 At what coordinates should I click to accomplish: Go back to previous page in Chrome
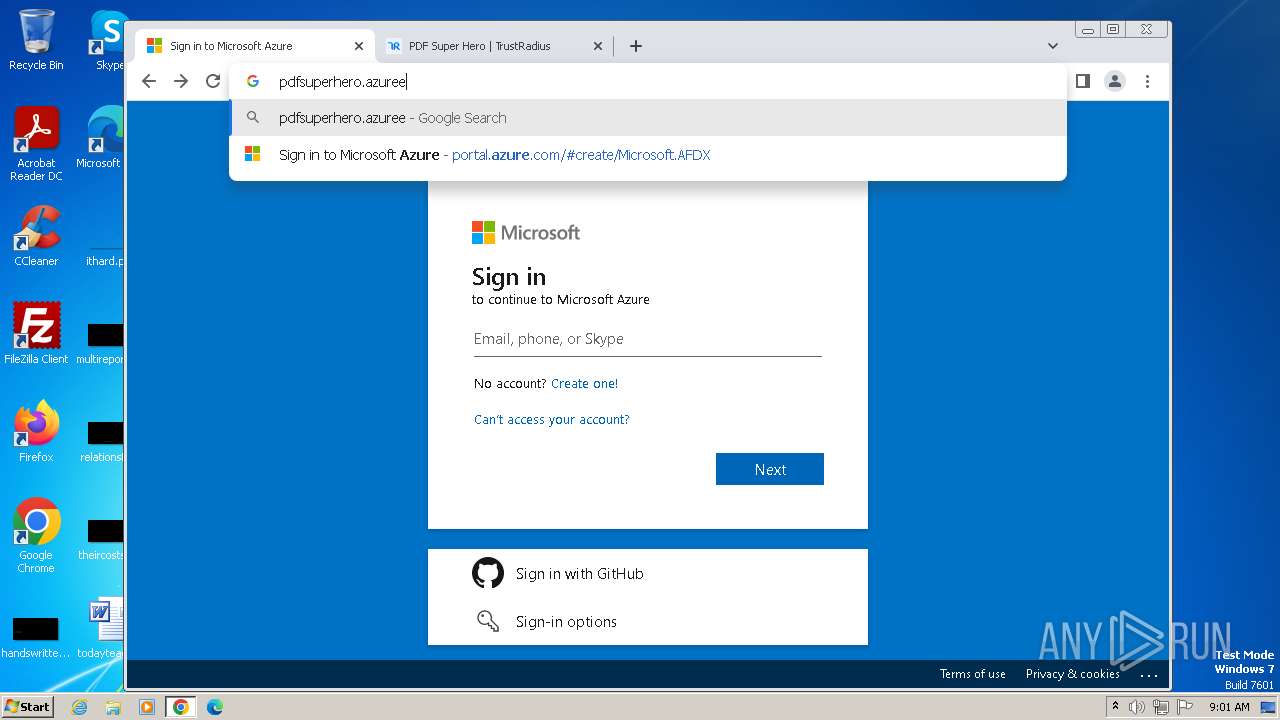click(149, 81)
